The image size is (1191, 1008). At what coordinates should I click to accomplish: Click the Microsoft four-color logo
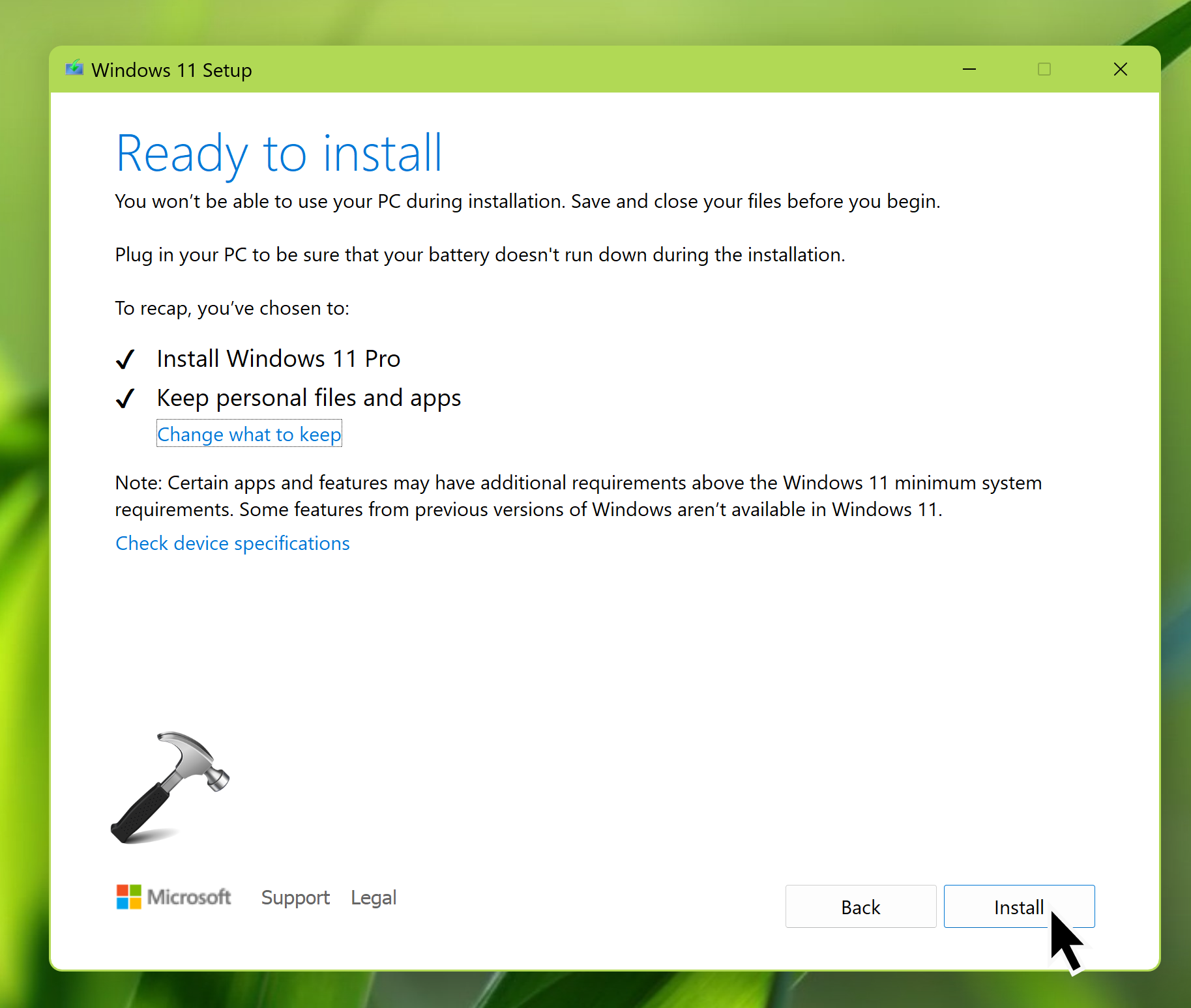coord(128,897)
